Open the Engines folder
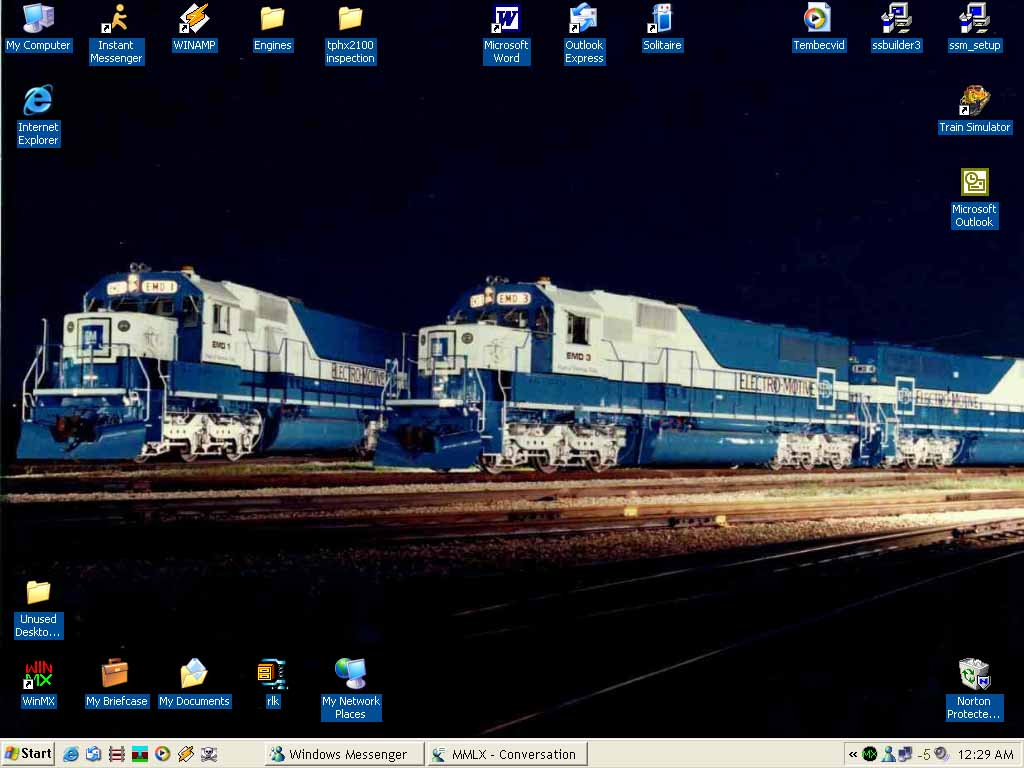 [272, 27]
